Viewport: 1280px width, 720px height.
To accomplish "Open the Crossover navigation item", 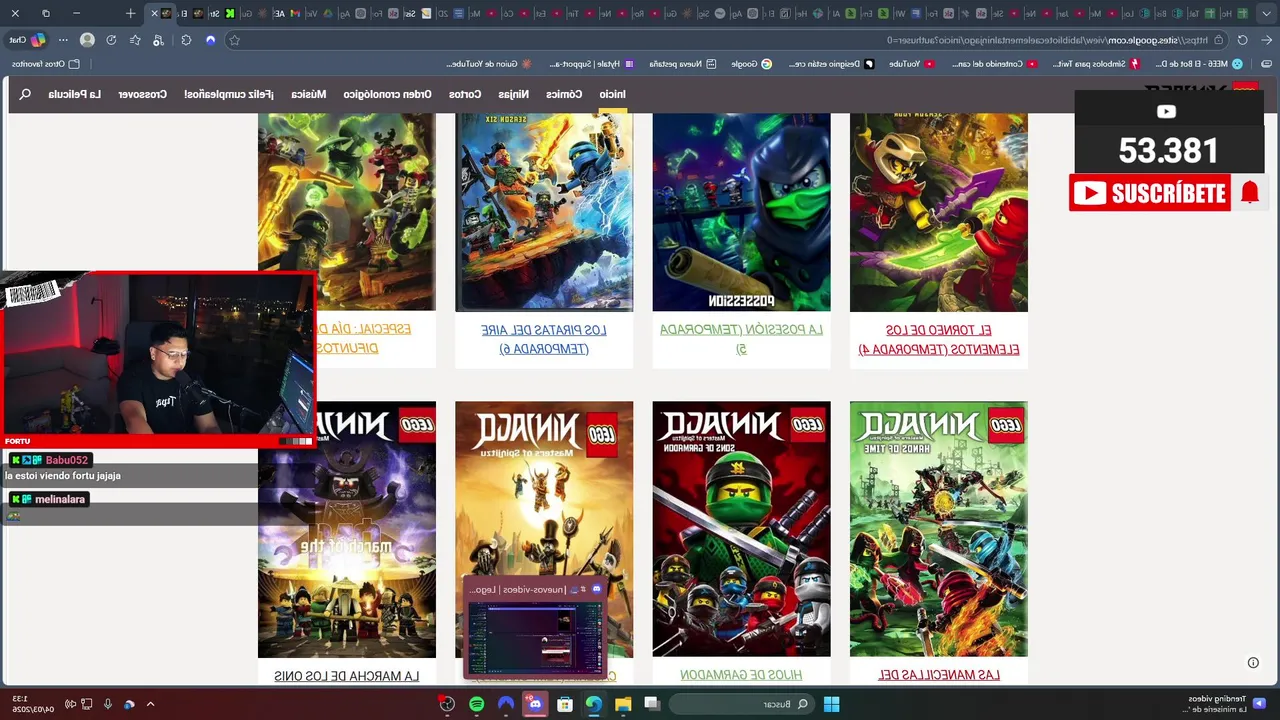I will (143, 94).
